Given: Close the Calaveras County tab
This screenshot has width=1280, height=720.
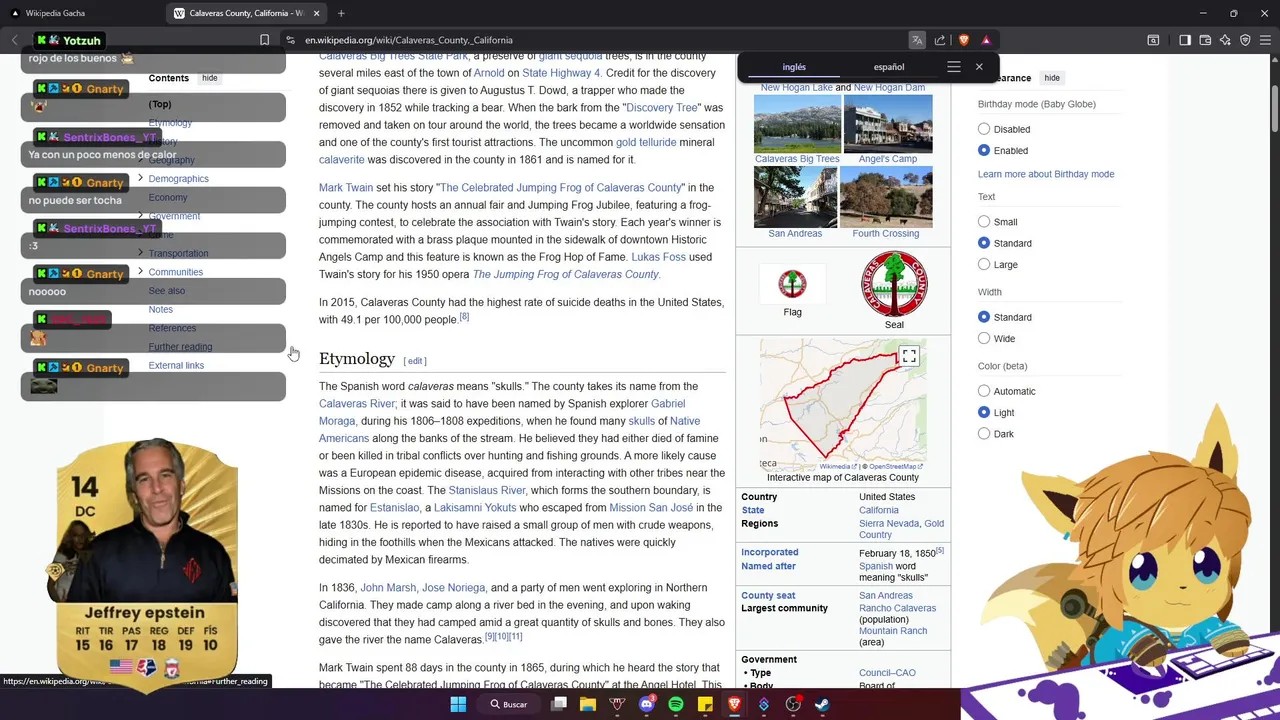Looking at the screenshot, I should pyautogui.click(x=316, y=13).
